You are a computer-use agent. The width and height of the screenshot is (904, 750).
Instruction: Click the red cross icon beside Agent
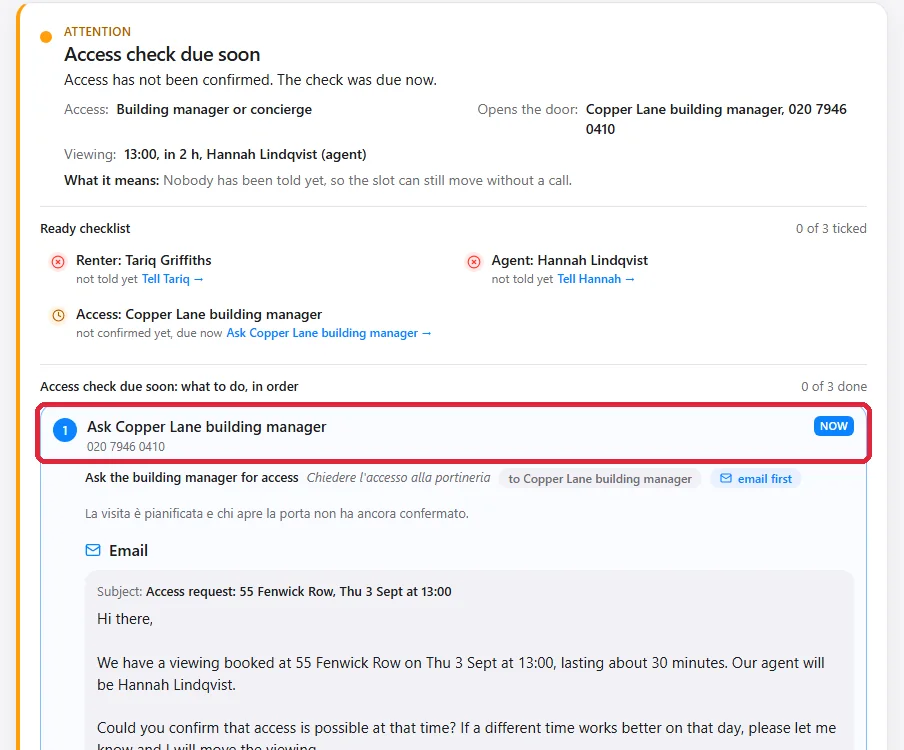[474, 262]
